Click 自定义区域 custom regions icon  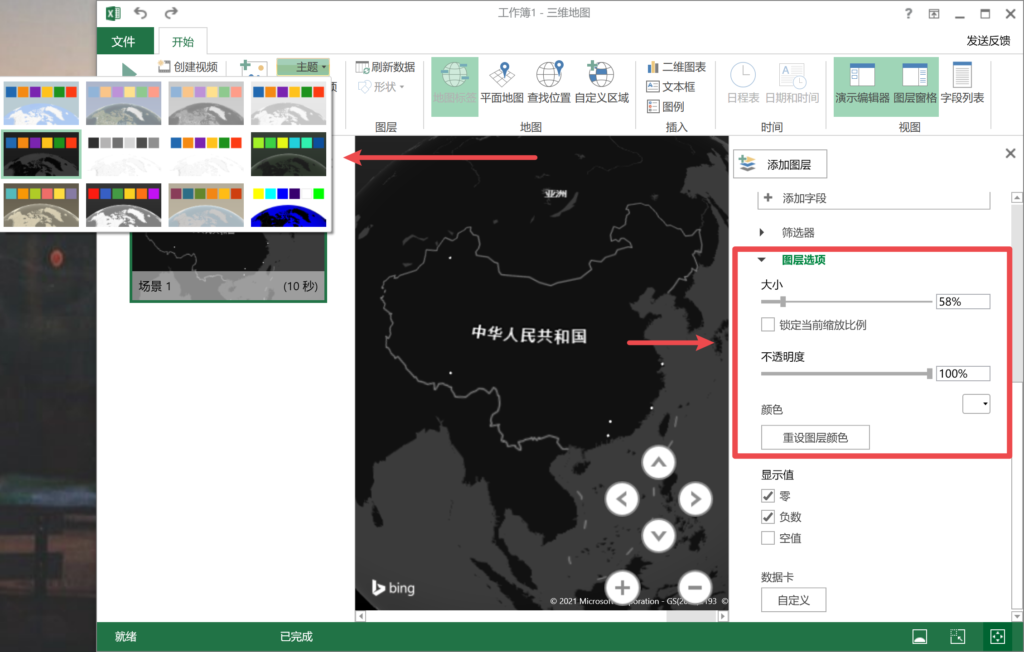601,83
